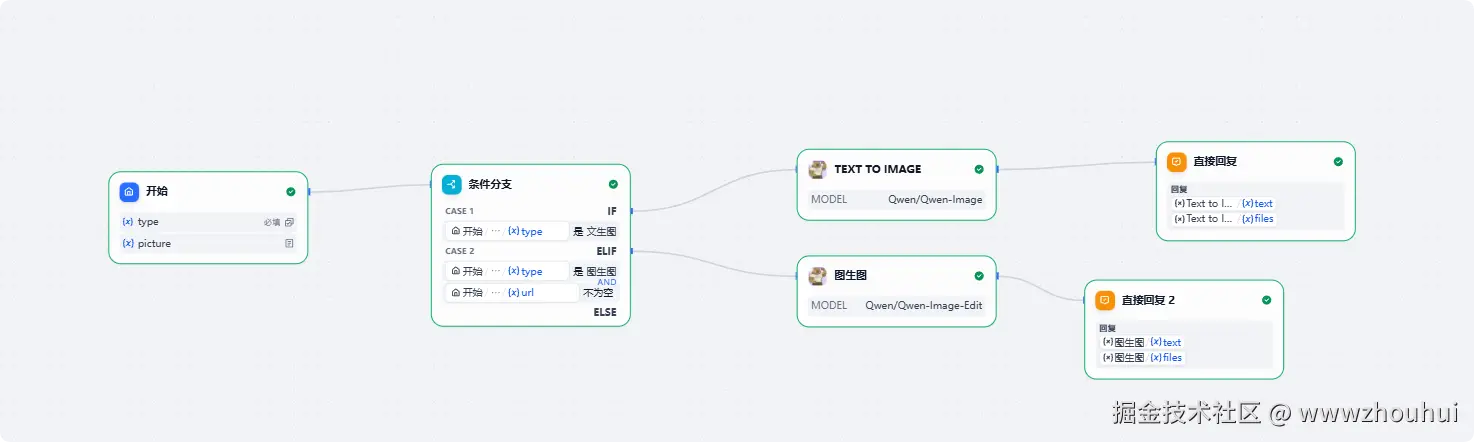Click the orange answer icon of 直接回复
This screenshot has width=1474, height=442.
[x=1177, y=161]
